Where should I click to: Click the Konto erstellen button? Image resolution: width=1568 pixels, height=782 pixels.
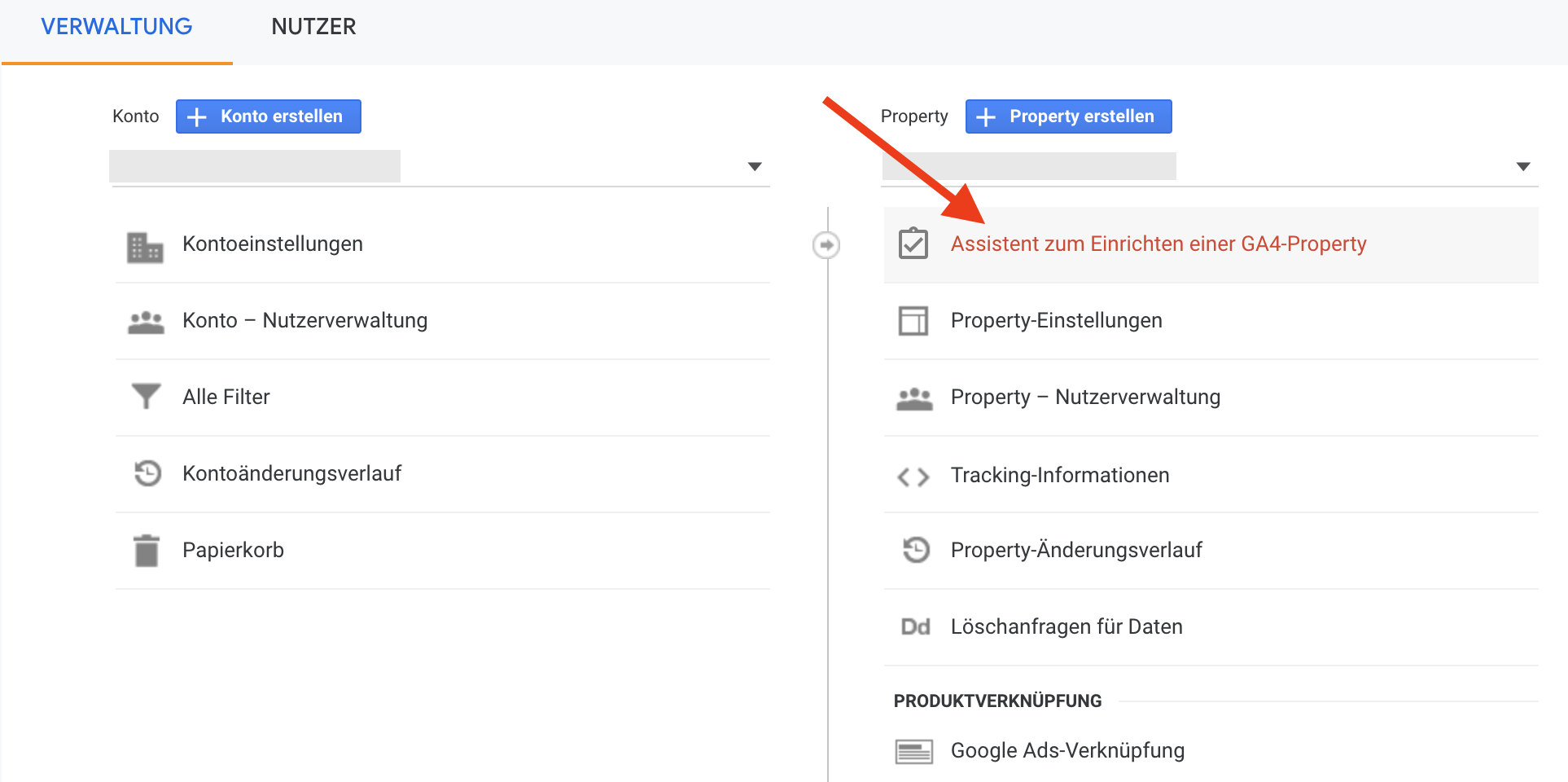tap(269, 116)
